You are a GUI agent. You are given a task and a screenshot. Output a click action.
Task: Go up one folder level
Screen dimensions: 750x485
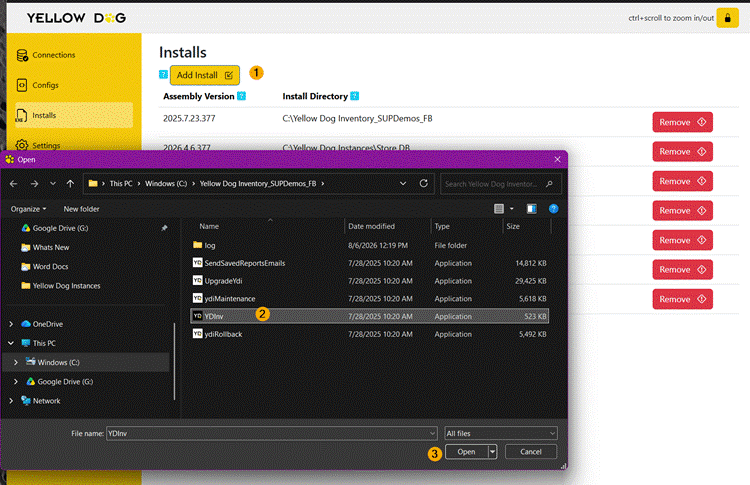pyautogui.click(x=70, y=184)
